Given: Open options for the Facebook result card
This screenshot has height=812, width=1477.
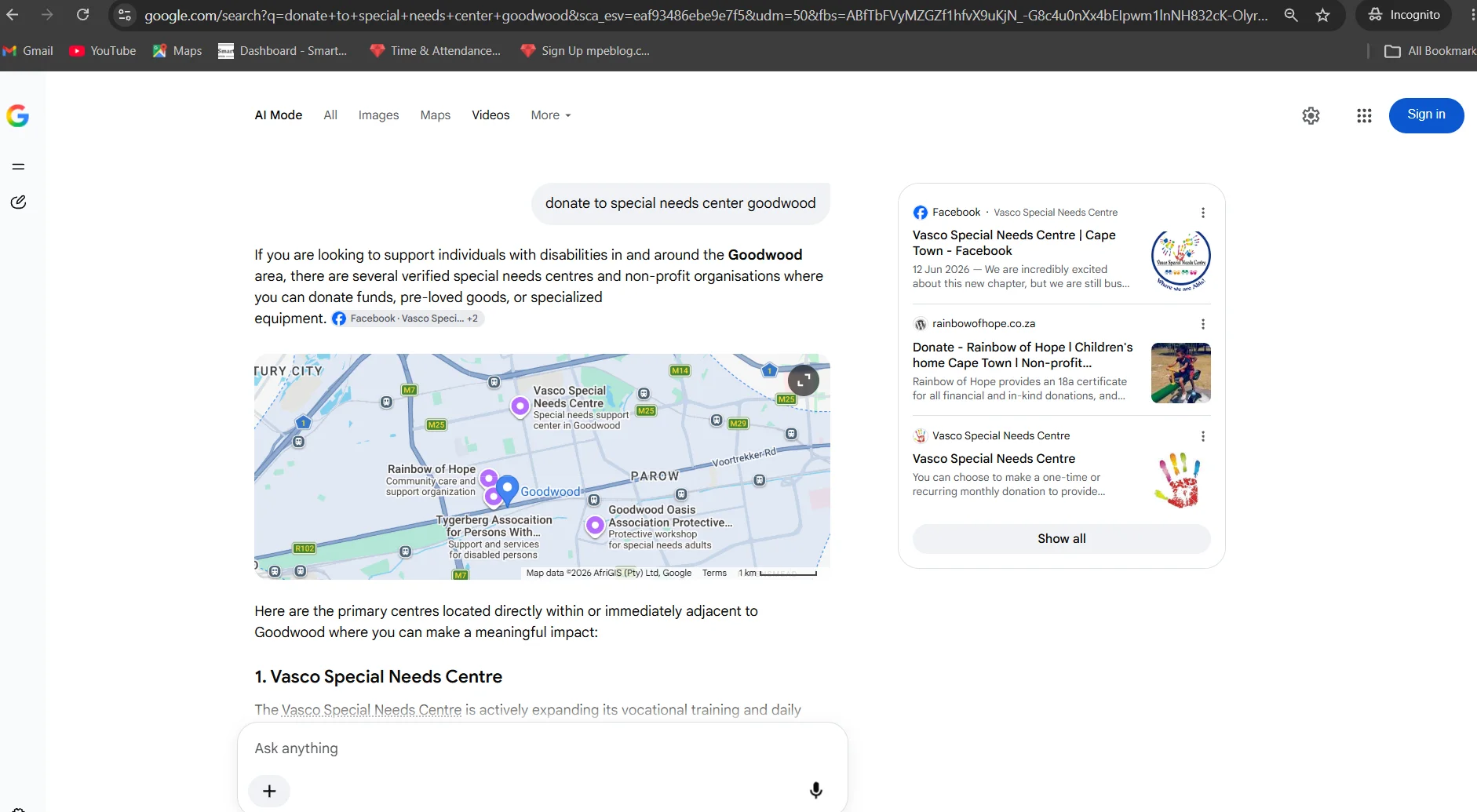Looking at the screenshot, I should (x=1202, y=213).
